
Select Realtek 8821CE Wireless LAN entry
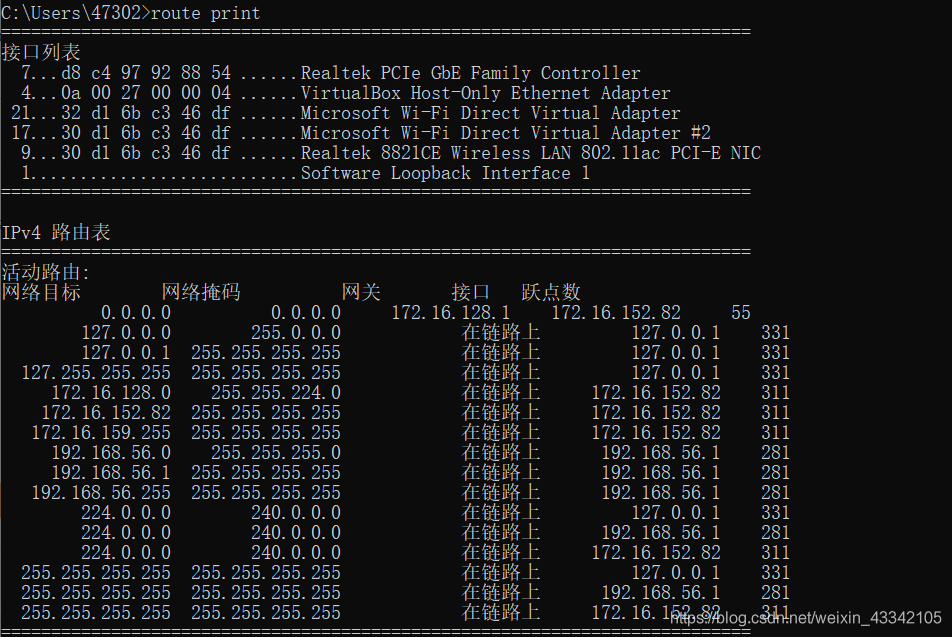(x=530, y=153)
